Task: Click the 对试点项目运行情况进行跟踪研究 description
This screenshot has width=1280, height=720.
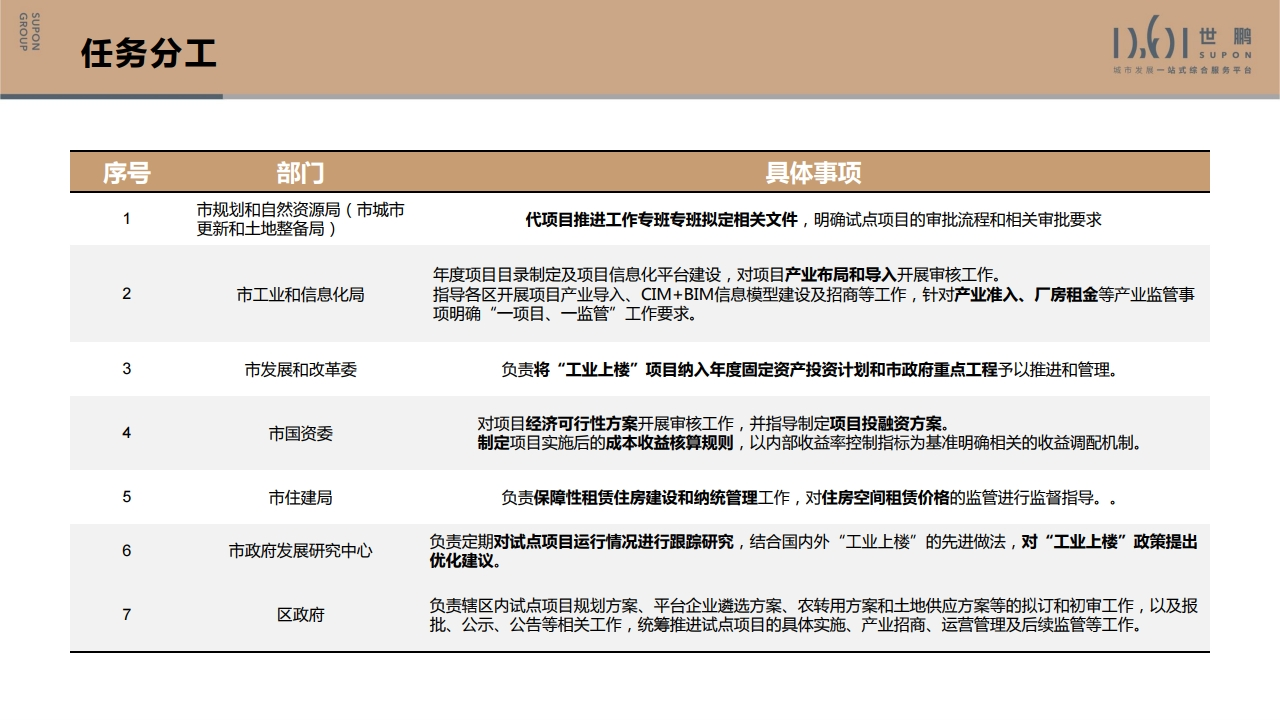Action: point(813,551)
